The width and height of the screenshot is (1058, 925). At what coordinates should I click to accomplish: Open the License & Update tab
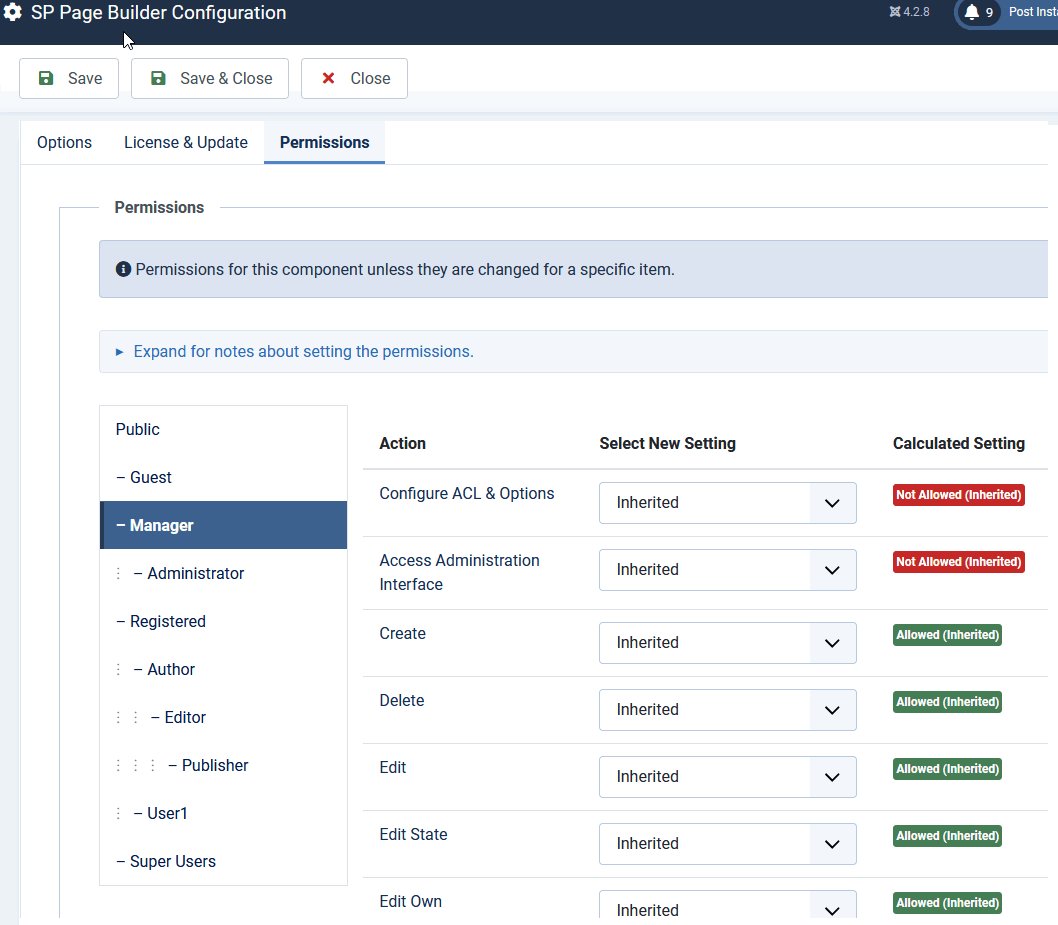(186, 143)
